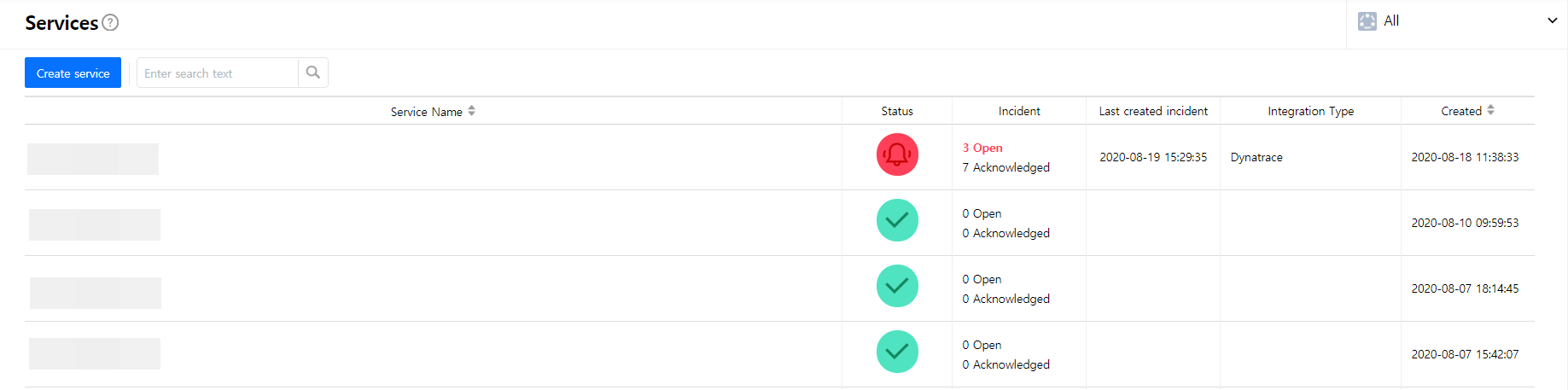The image size is (1568, 390).
Task: Click the search magnifier icon
Action: [x=313, y=73]
